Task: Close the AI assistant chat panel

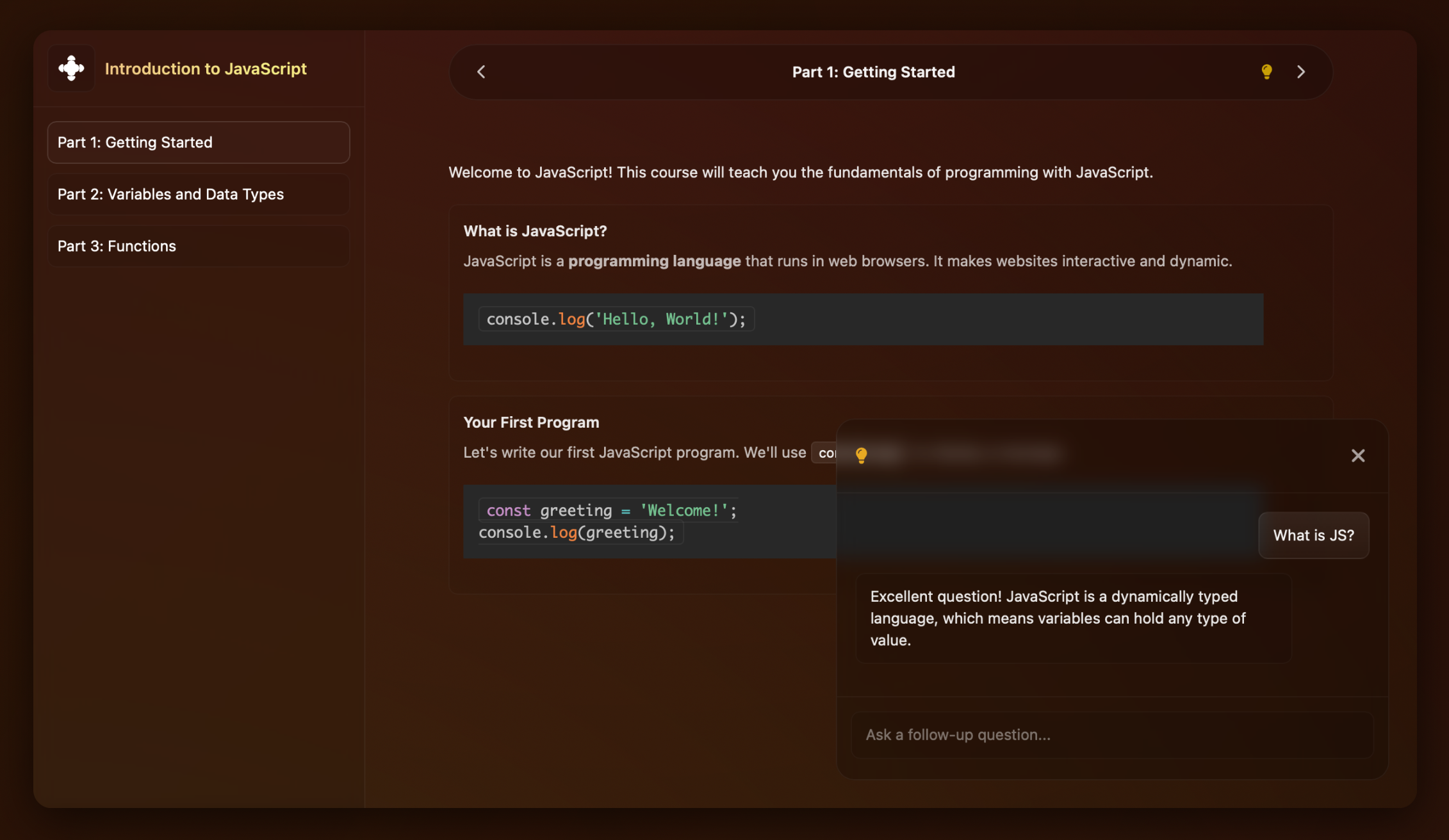Action: [1357, 456]
